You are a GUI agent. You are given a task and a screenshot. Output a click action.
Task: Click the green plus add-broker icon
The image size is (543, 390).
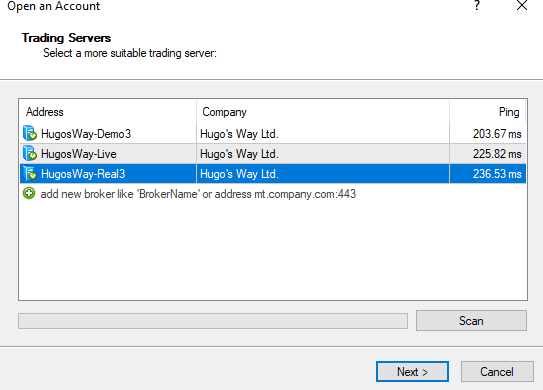coord(29,193)
